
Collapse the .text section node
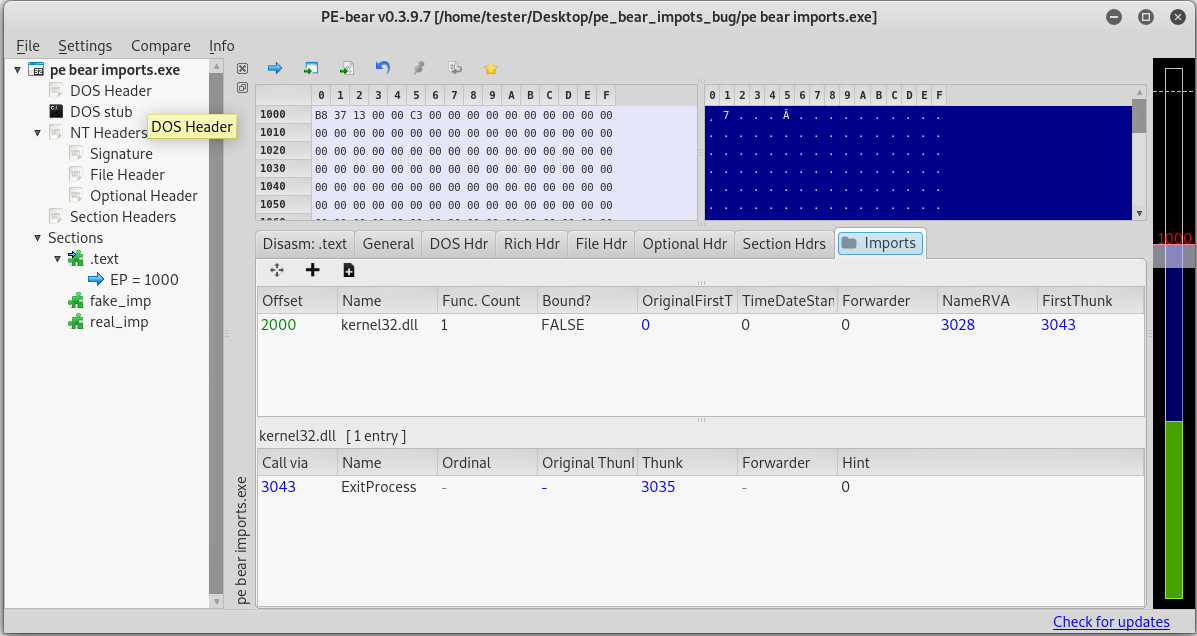[x=57, y=258]
